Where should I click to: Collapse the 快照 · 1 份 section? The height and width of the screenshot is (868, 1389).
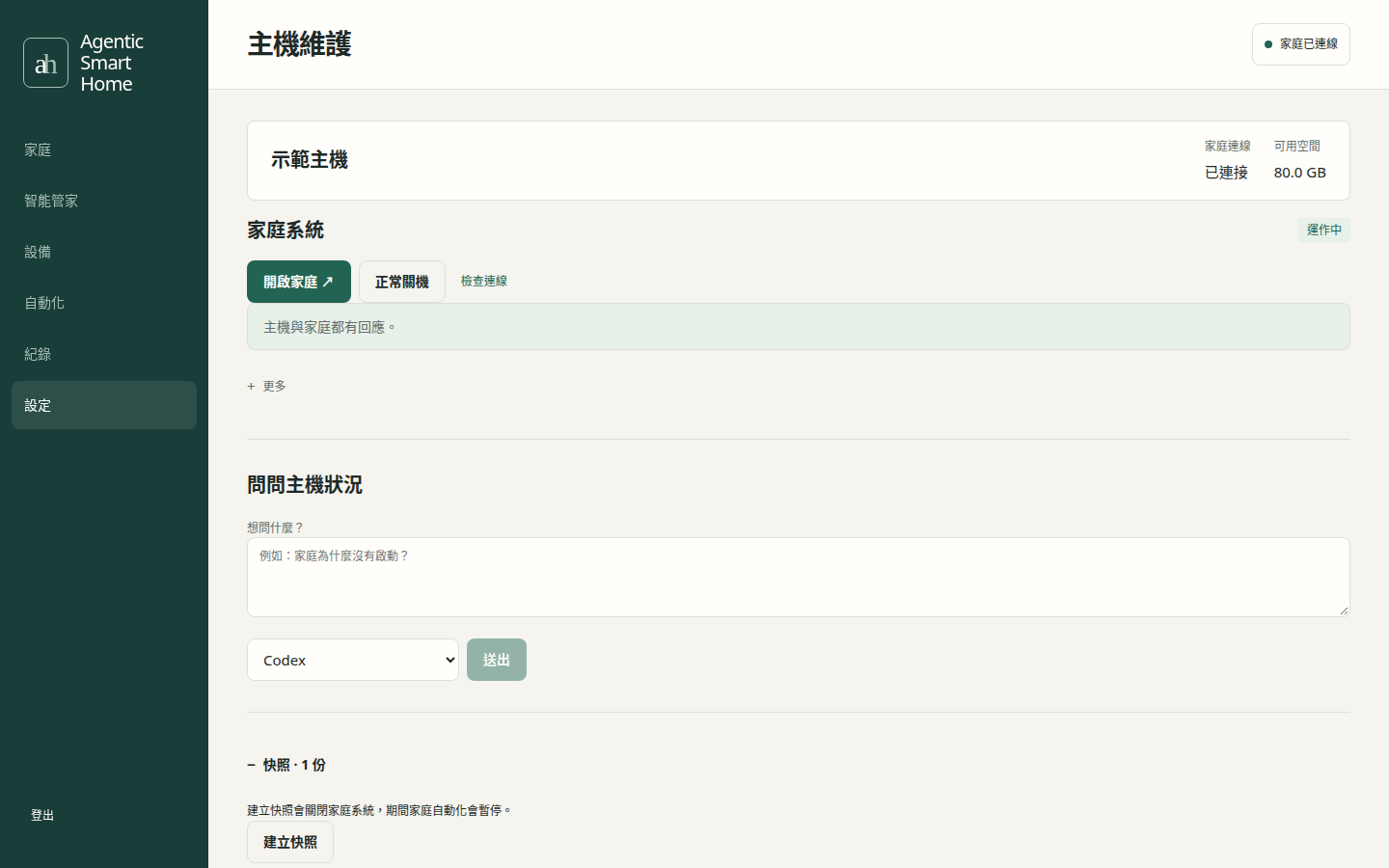click(286, 765)
